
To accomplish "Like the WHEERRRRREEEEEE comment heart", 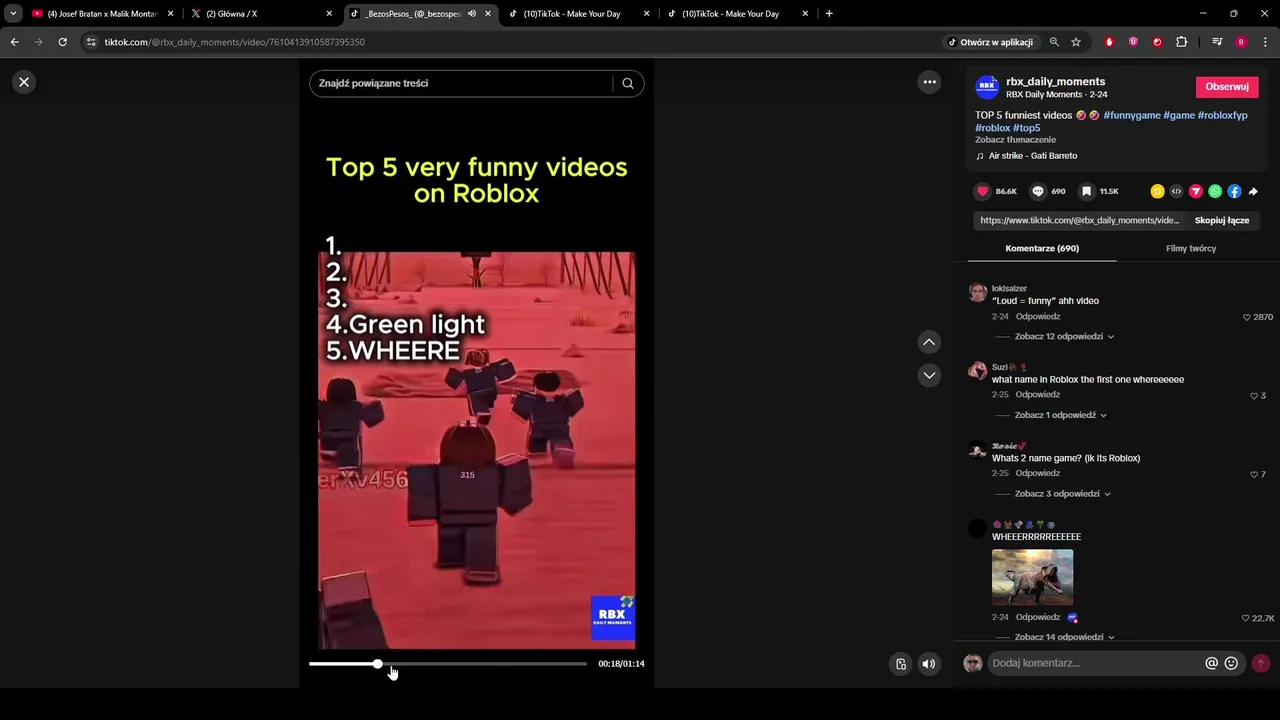I will 1246,618.
